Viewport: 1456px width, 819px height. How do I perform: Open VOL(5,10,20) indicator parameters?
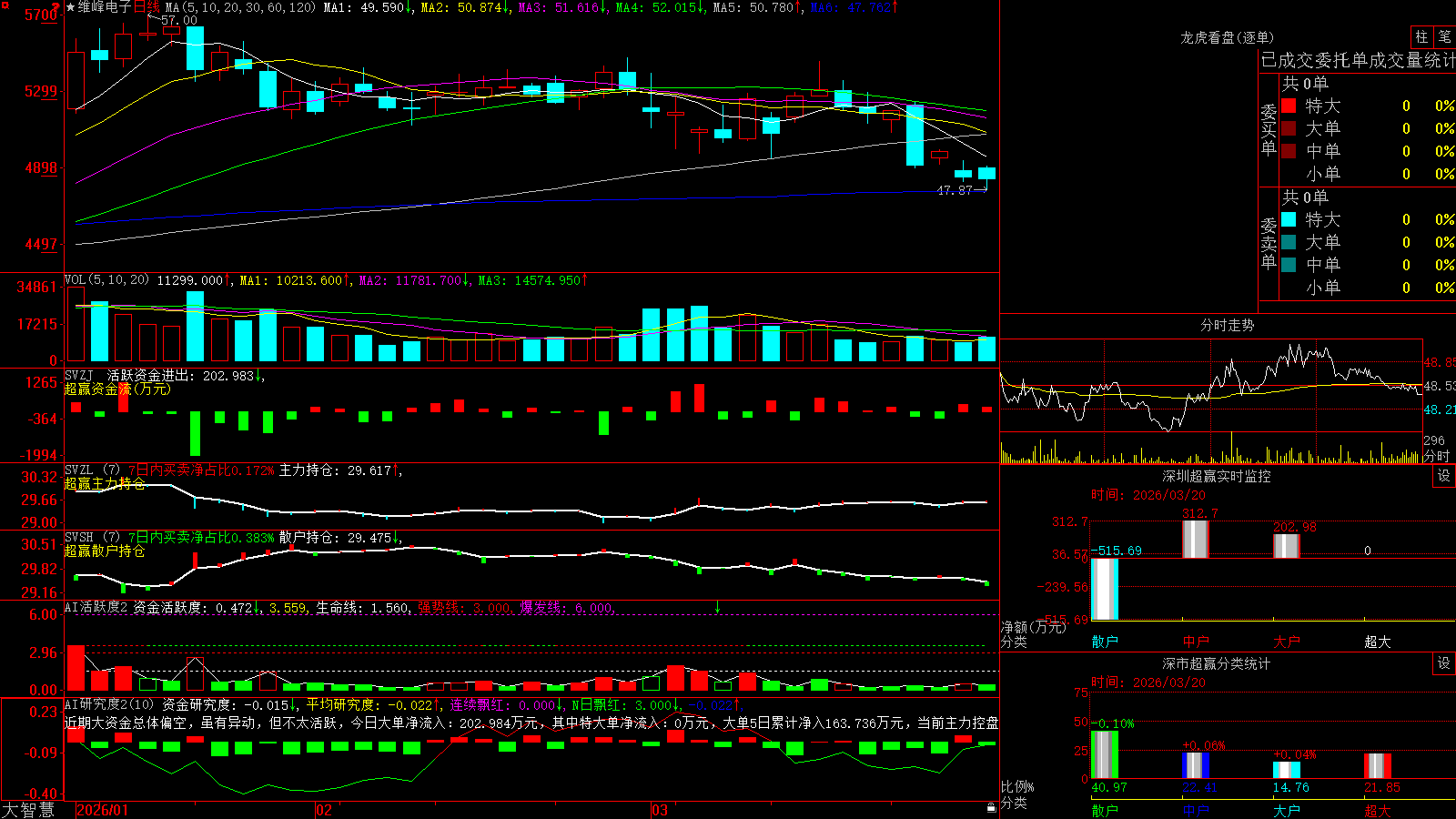tap(106, 280)
